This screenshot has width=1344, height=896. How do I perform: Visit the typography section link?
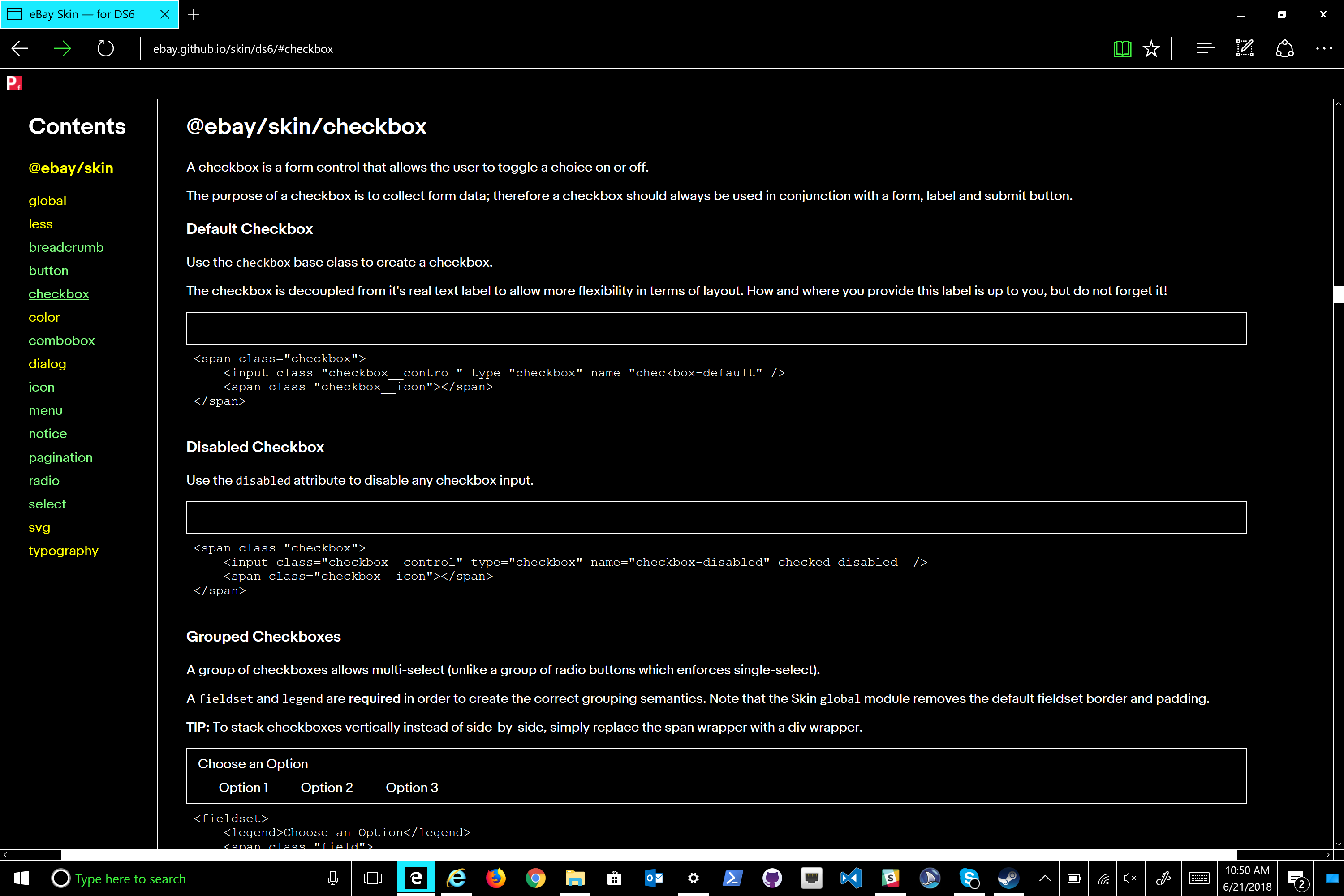[64, 550]
